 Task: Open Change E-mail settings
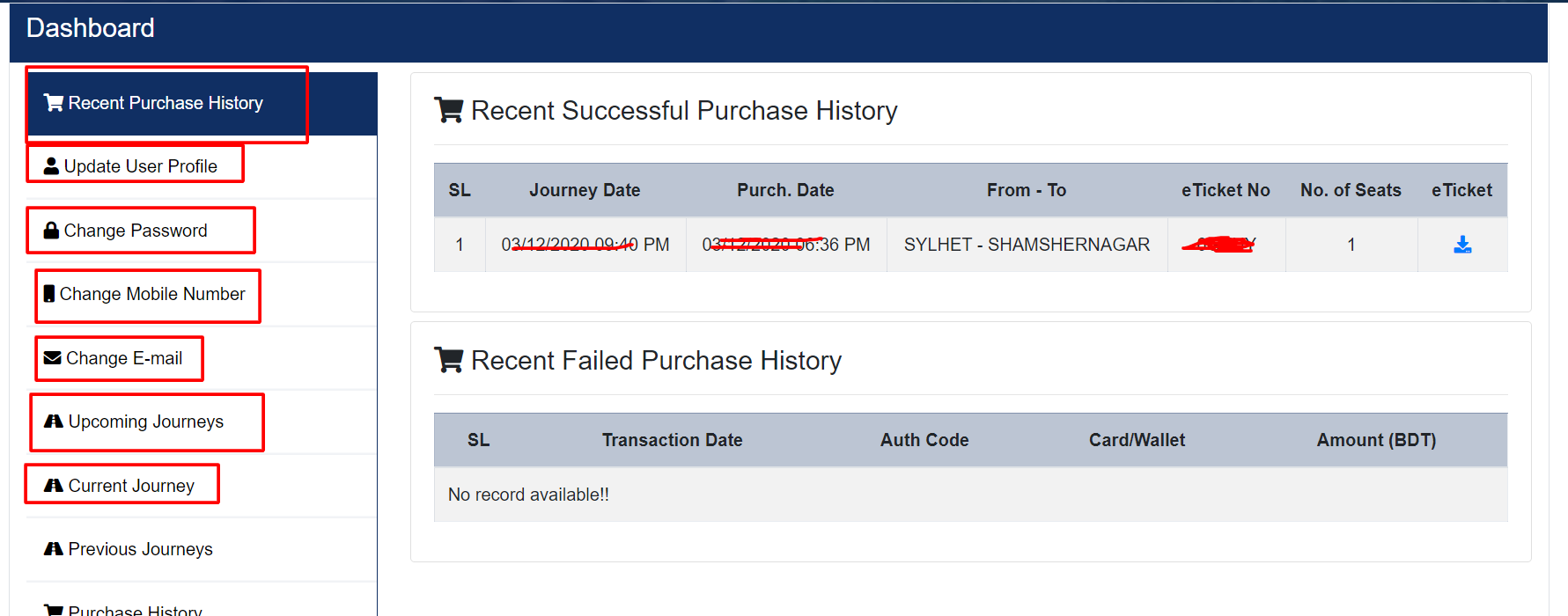pos(124,358)
